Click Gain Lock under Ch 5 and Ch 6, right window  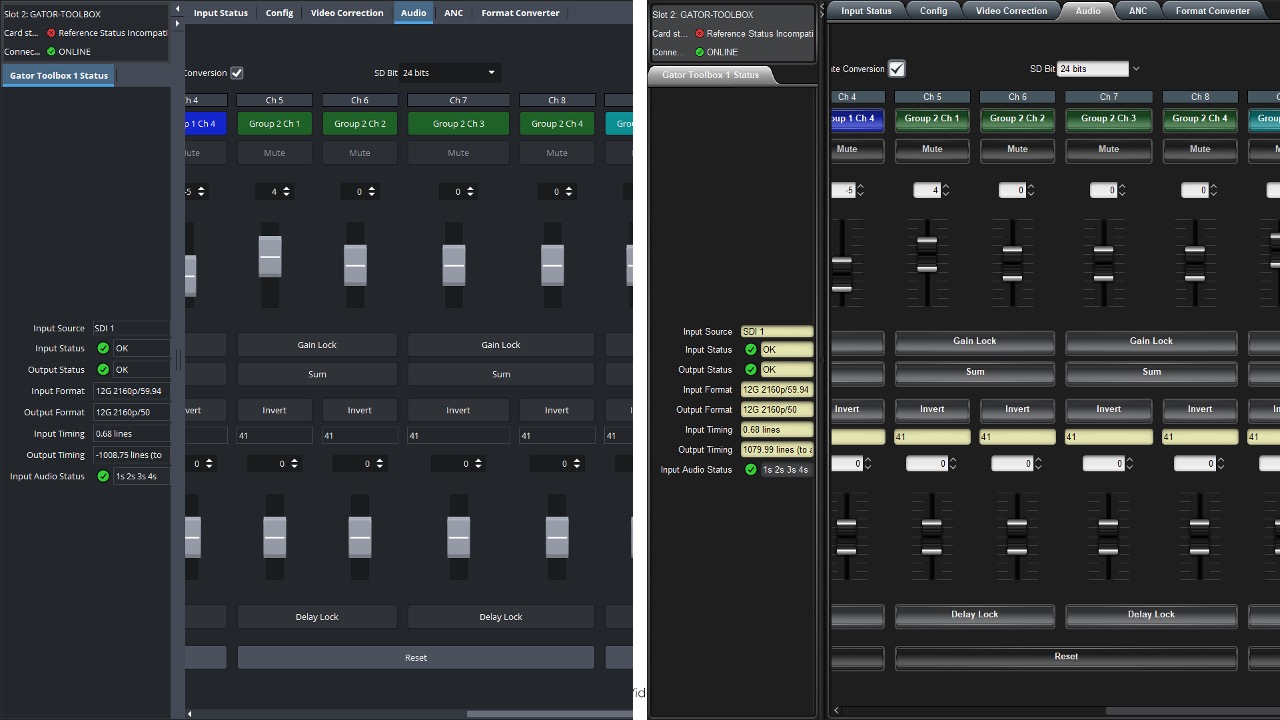974,342
